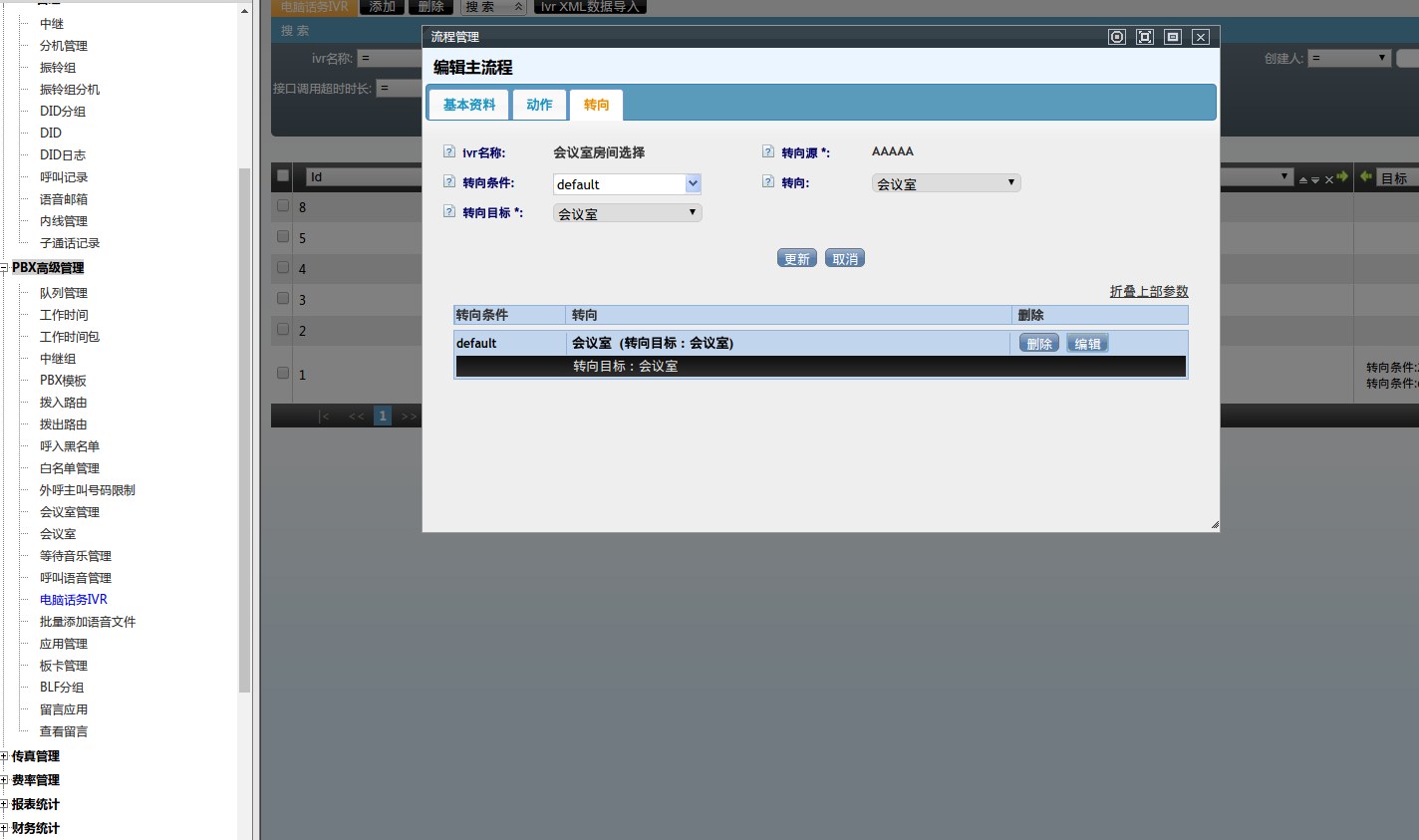
Task: Click help icon next to 转向目标
Action: [449, 212]
